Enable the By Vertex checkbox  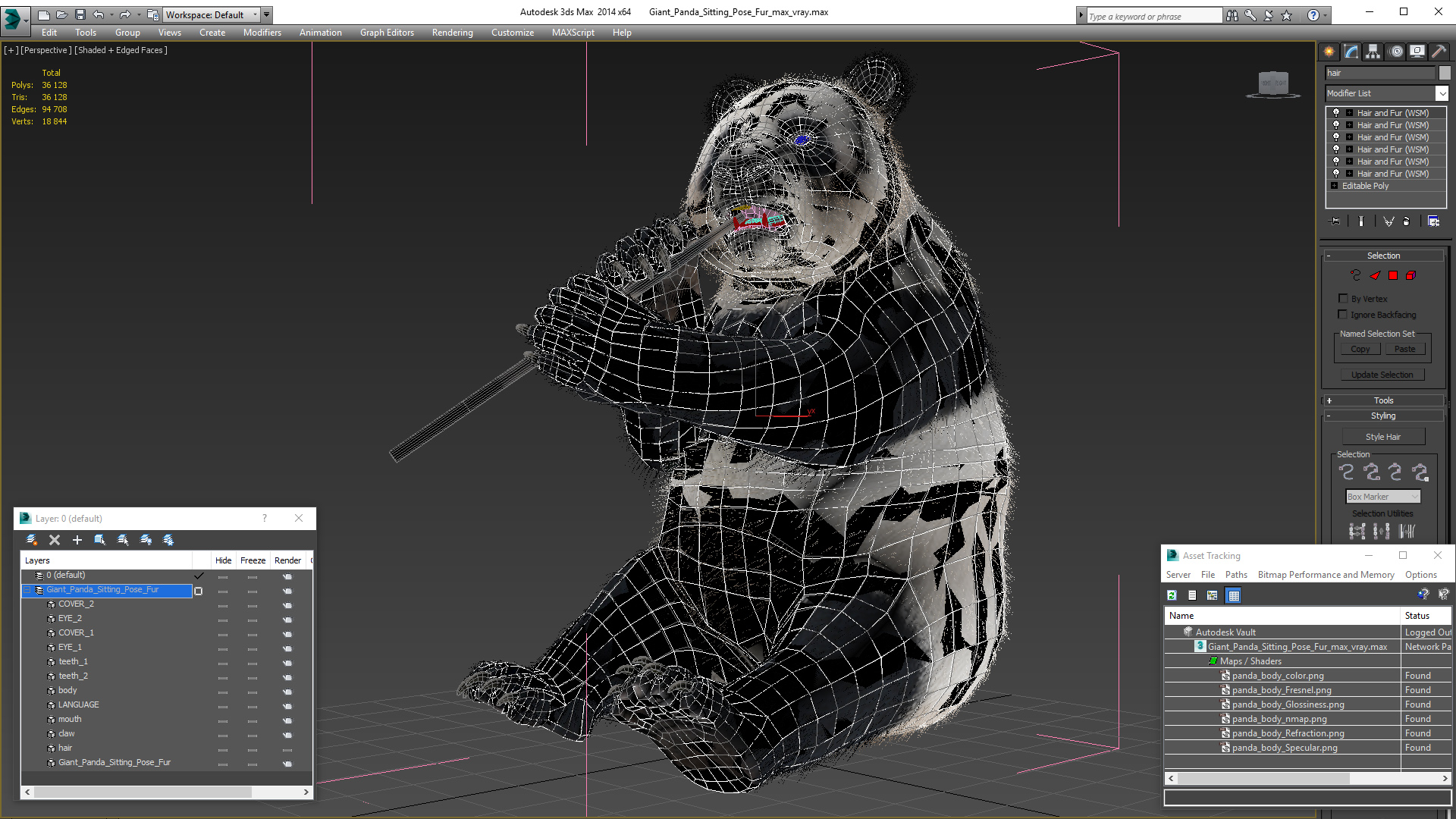click(1343, 299)
